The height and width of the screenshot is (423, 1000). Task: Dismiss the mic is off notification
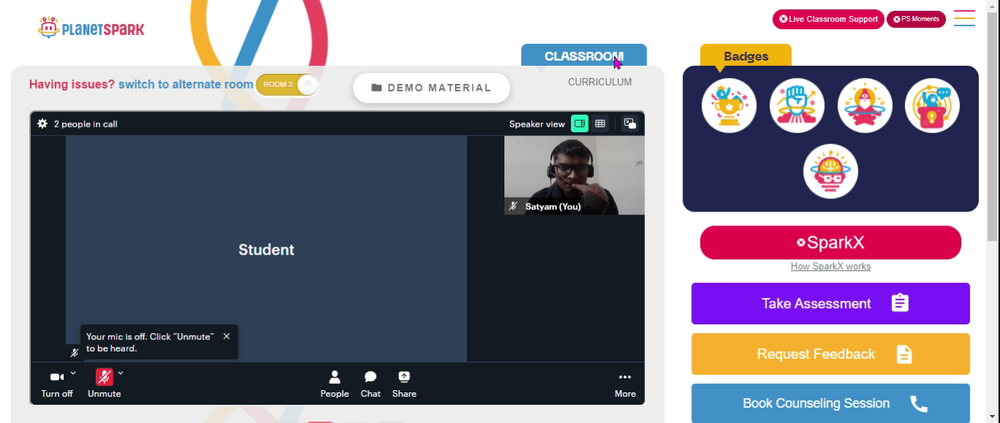(226, 336)
